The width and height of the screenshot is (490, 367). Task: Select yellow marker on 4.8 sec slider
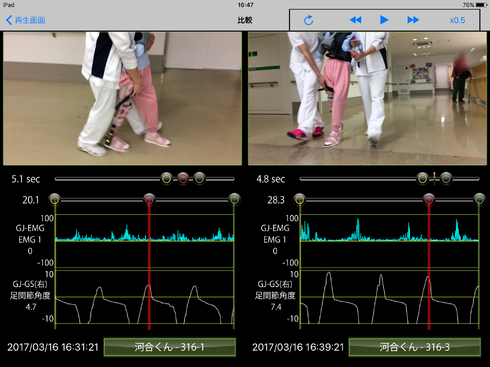[422, 179]
